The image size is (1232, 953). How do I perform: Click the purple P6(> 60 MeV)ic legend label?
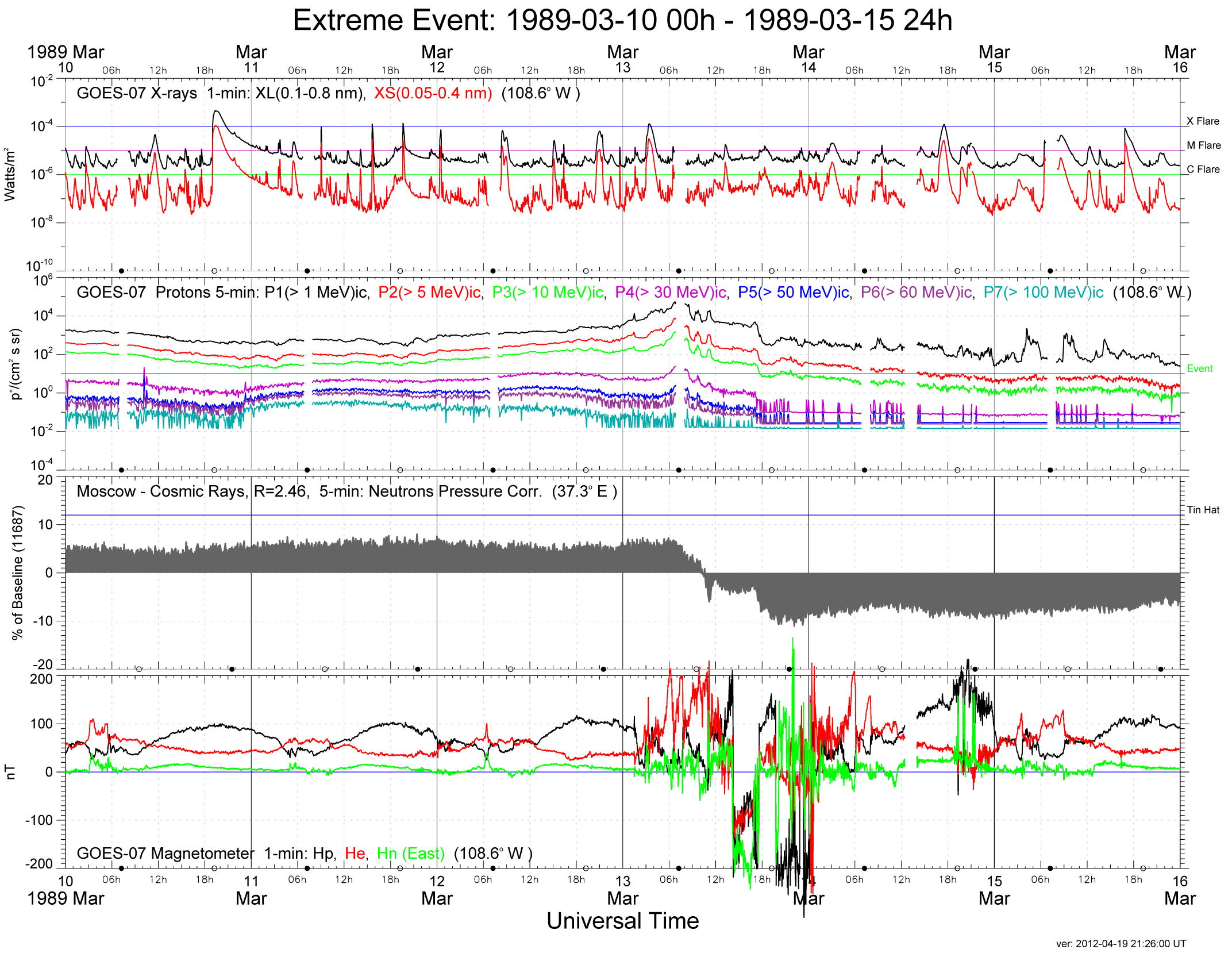tap(916, 292)
